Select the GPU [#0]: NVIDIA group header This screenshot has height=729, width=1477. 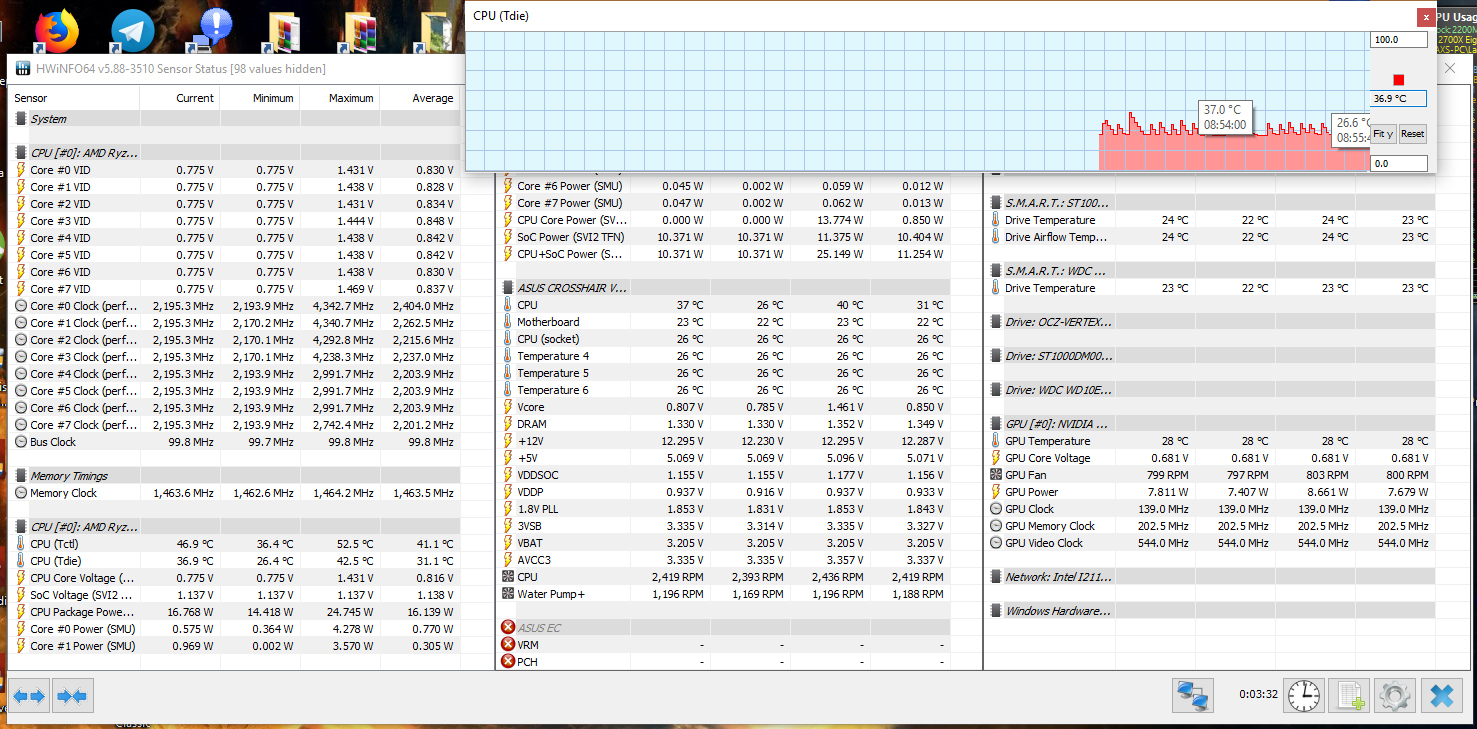pyautogui.click(x=1210, y=424)
